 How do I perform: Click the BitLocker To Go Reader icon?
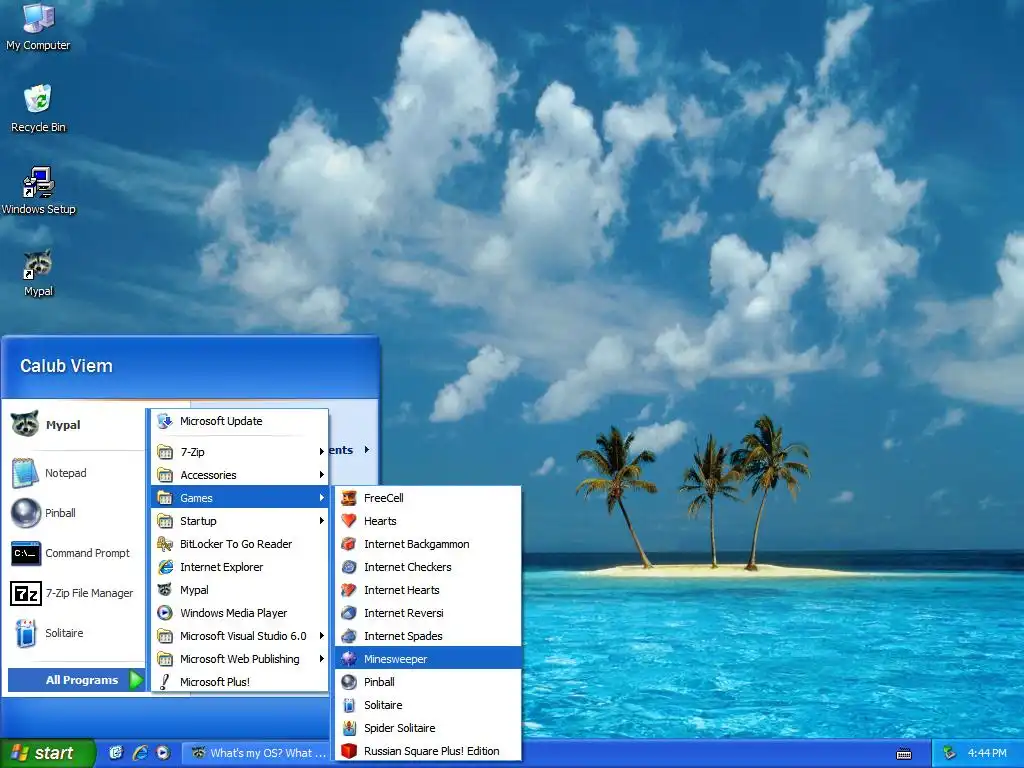(165, 544)
